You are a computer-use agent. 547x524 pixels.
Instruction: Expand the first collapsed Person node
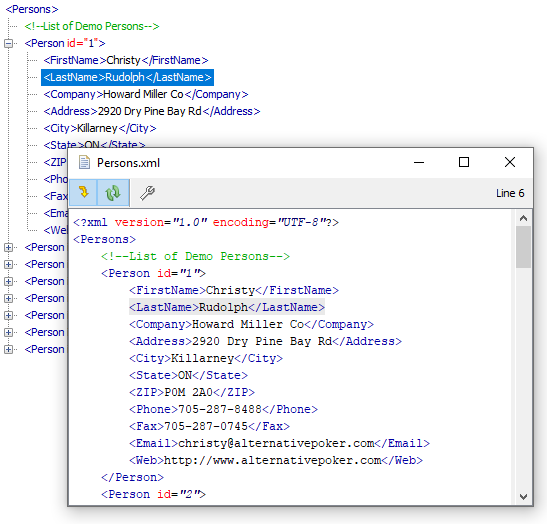8,247
